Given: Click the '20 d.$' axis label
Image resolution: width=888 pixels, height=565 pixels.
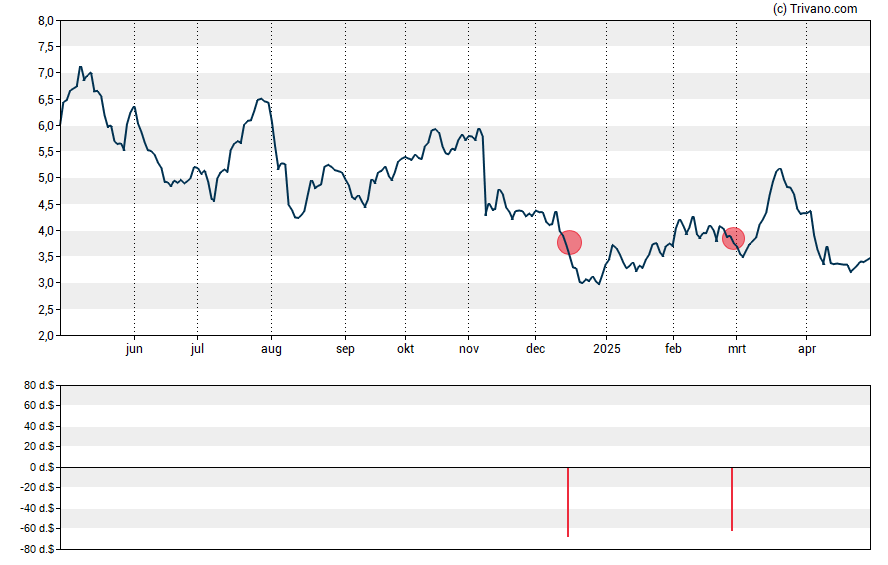Looking at the screenshot, I should 39,446.
